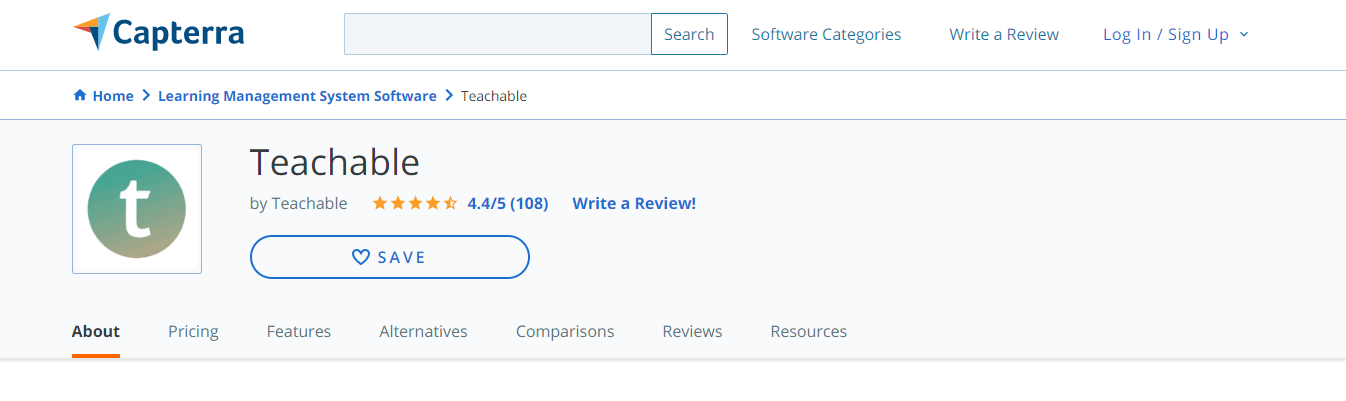This screenshot has height=401, width=1346.
Task: Click the star rating icons
Action: (415, 204)
